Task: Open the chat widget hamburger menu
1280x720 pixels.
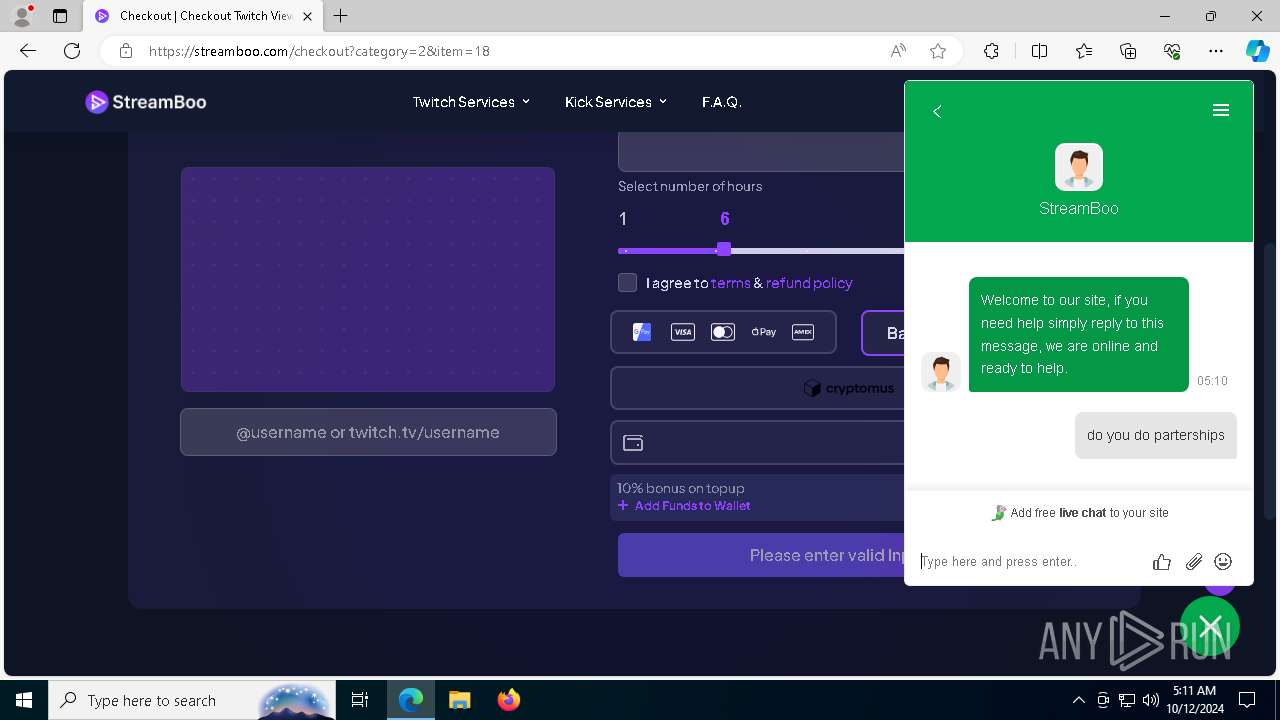Action: [x=1220, y=110]
